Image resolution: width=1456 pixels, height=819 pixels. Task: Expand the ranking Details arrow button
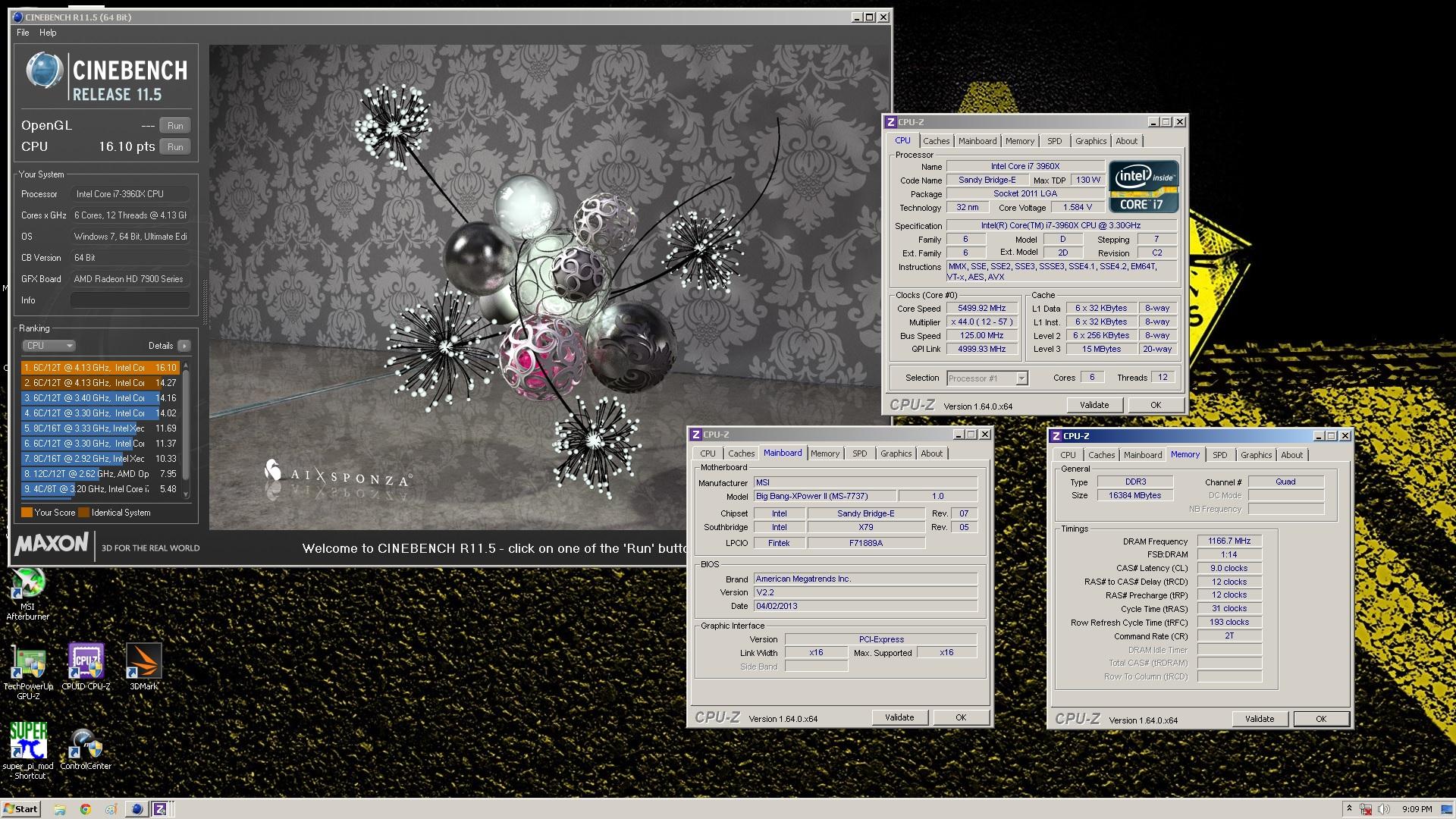click(x=184, y=346)
